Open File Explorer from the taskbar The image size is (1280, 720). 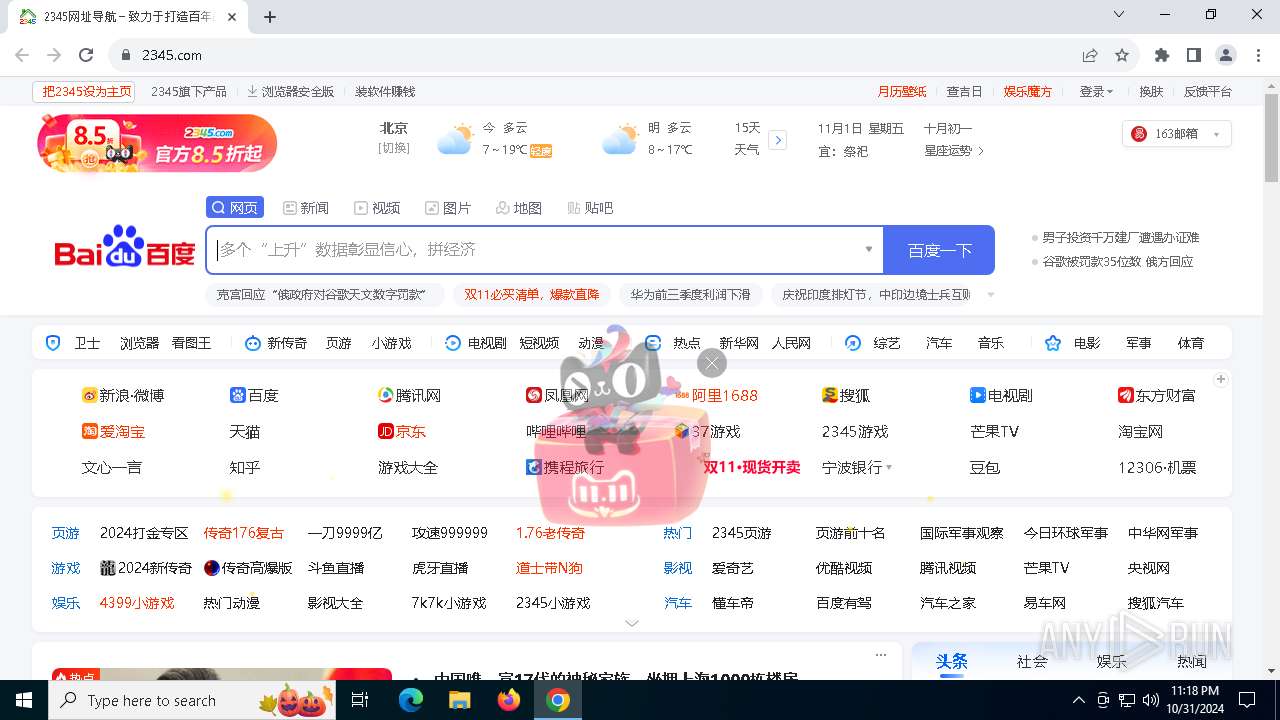click(460, 700)
